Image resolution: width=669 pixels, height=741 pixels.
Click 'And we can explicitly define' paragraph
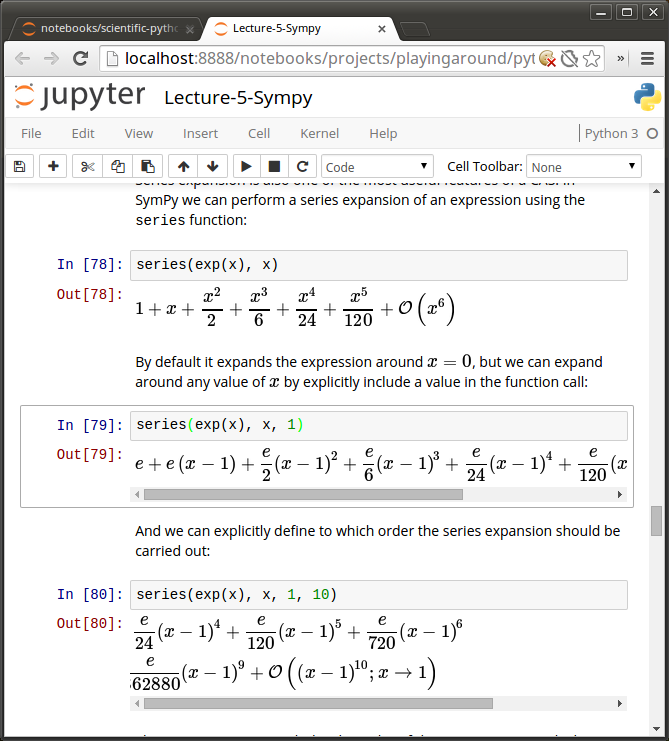coord(377,541)
